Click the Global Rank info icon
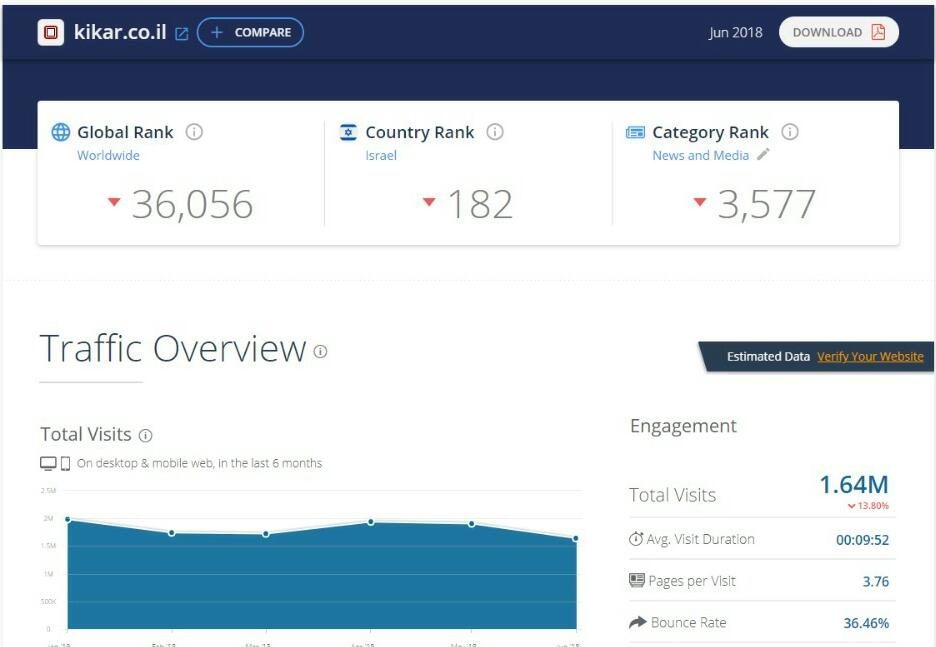Screen dimensions: 936x647 point(194,132)
